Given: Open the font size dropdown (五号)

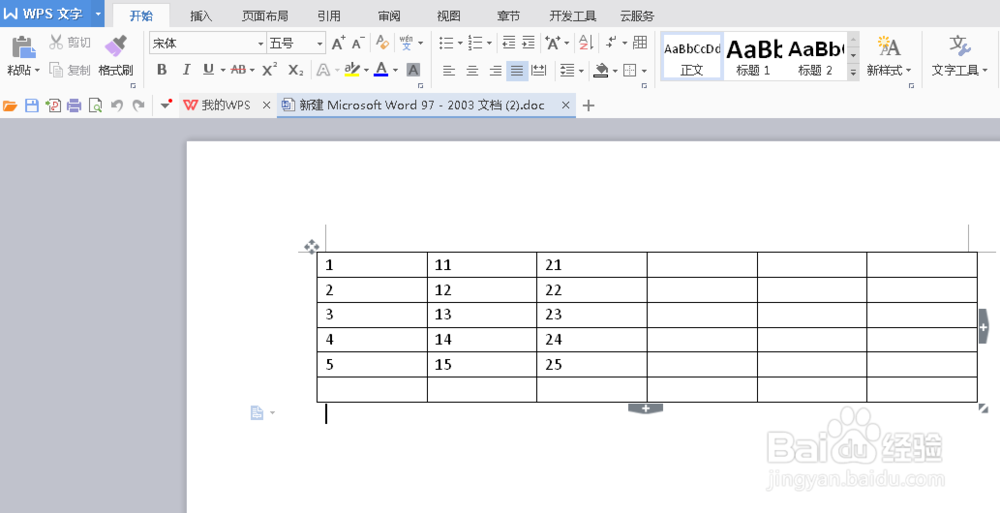Looking at the screenshot, I should point(320,43).
